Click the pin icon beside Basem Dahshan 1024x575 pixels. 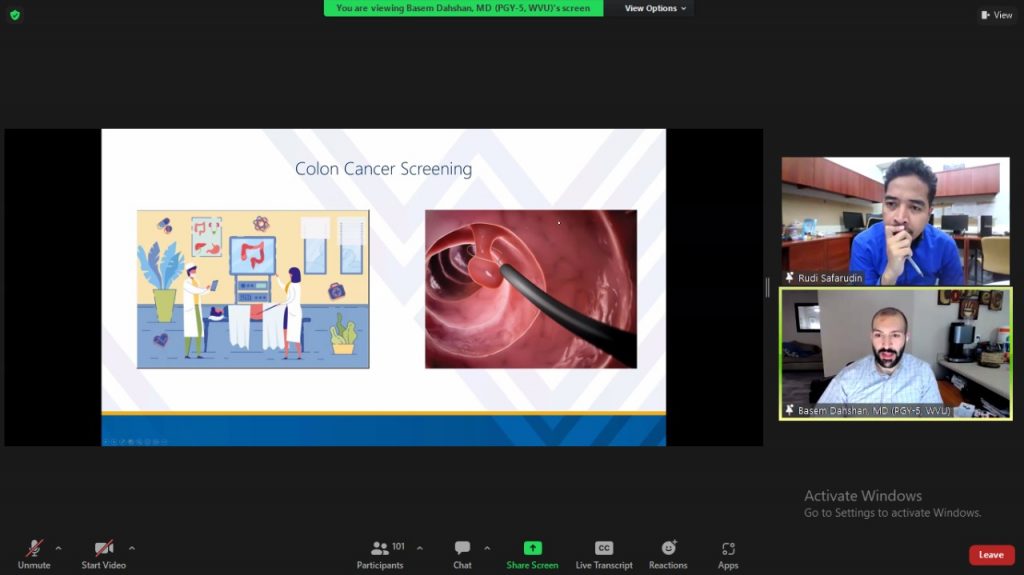[790, 410]
